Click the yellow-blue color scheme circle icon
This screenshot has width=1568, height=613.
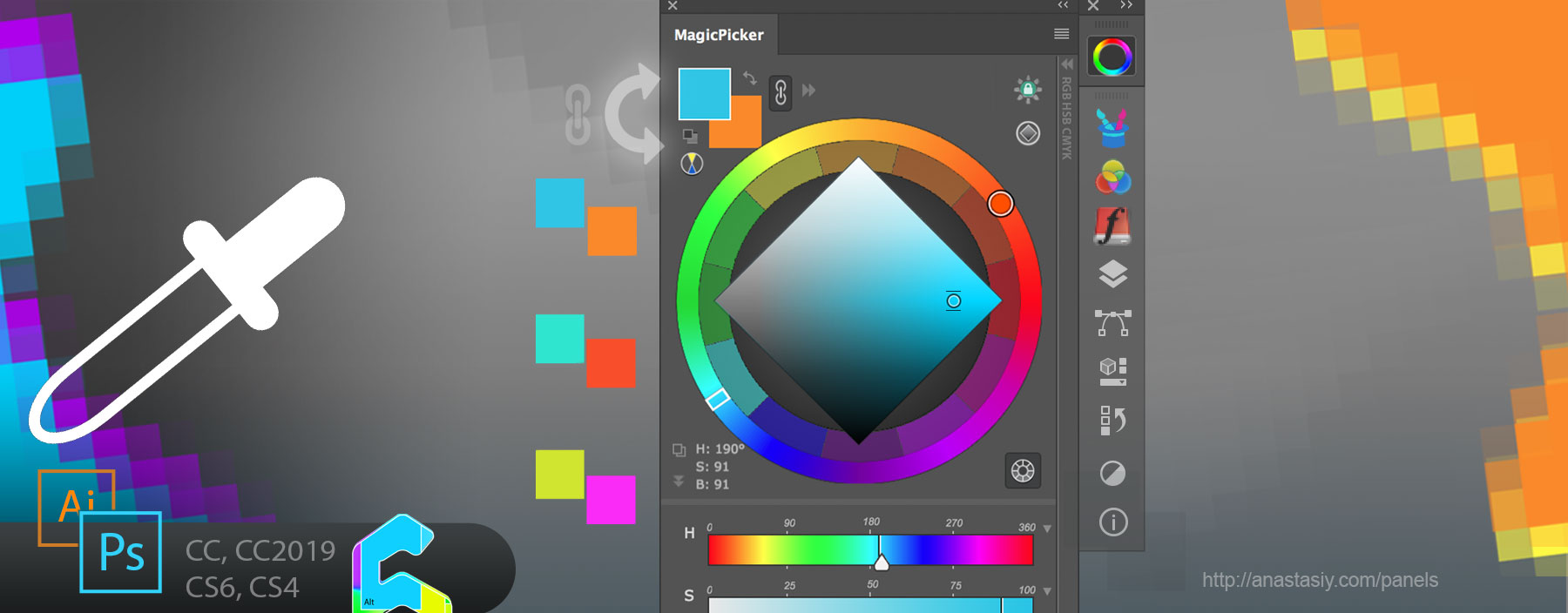[692, 164]
